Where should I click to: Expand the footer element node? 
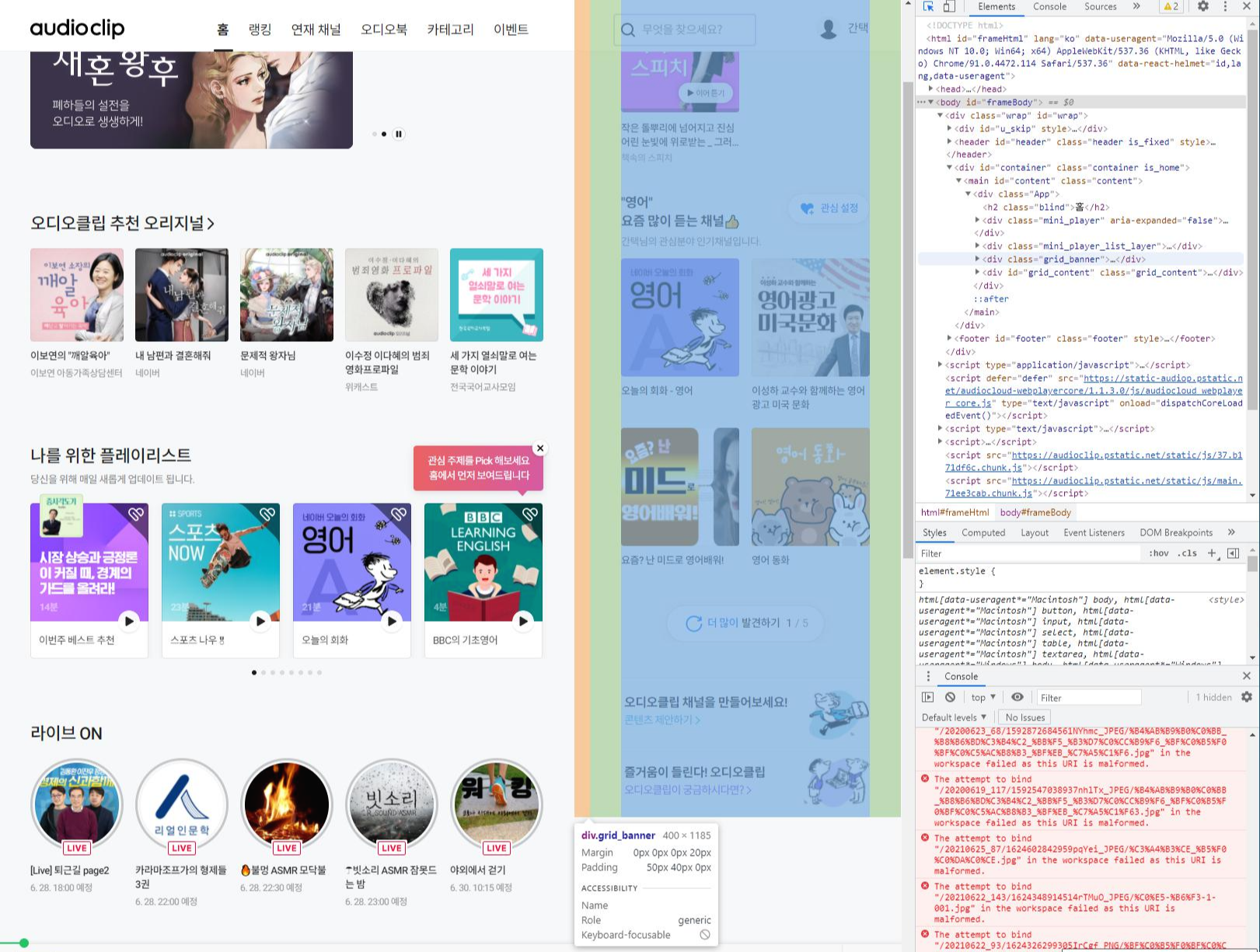click(949, 338)
